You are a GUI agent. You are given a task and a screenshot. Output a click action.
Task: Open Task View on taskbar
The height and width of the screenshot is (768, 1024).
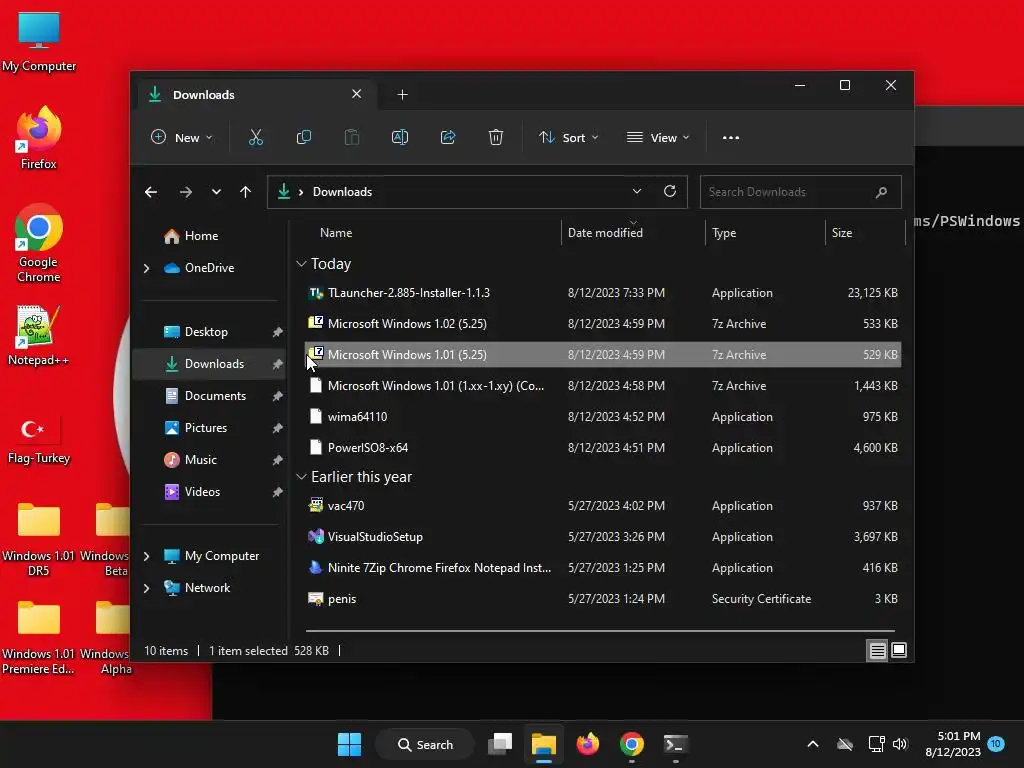click(x=500, y=744)
